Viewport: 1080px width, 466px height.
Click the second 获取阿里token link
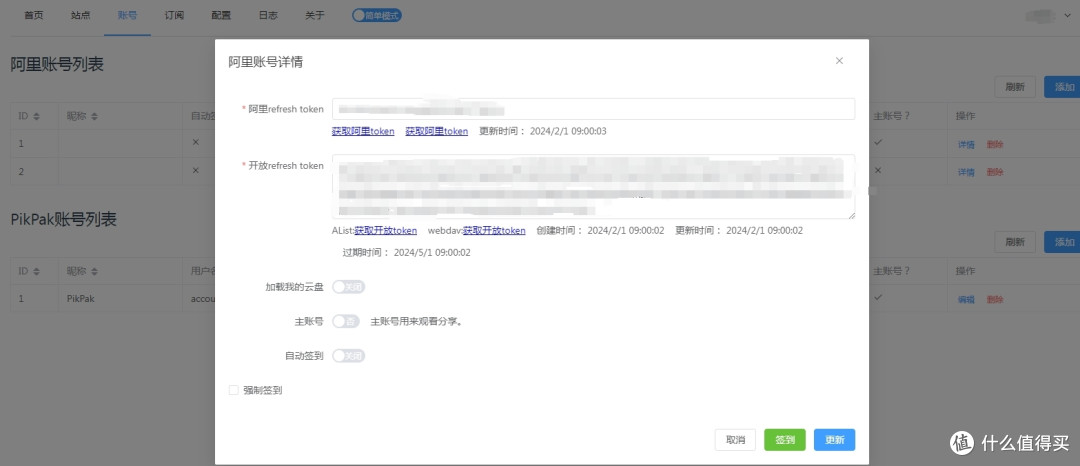(x=437, y=131)
